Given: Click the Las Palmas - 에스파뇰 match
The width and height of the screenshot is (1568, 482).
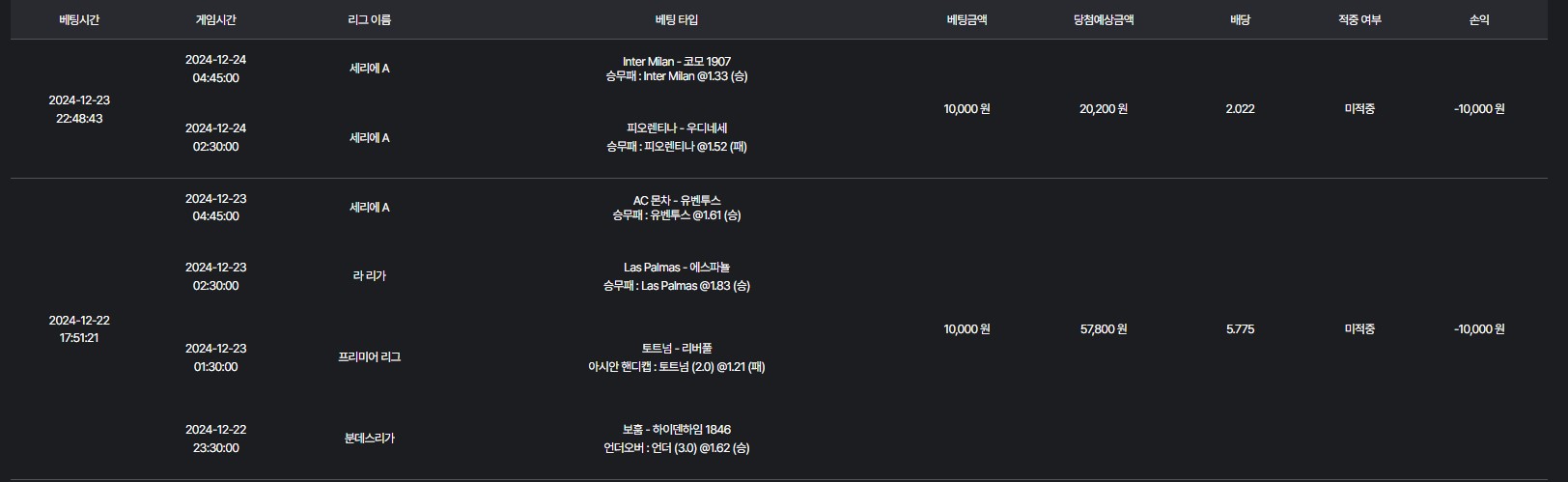Looking at the screenshot, I should [x=676, y=267].
